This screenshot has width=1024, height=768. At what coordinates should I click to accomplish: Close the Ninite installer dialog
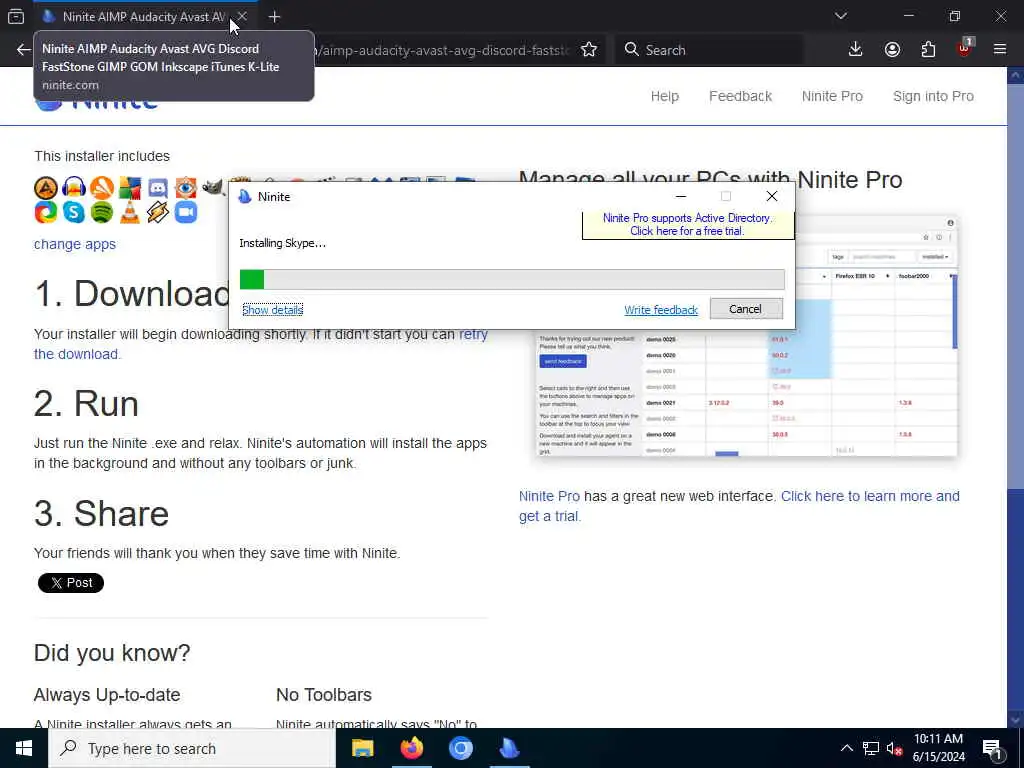coord(772,196)
